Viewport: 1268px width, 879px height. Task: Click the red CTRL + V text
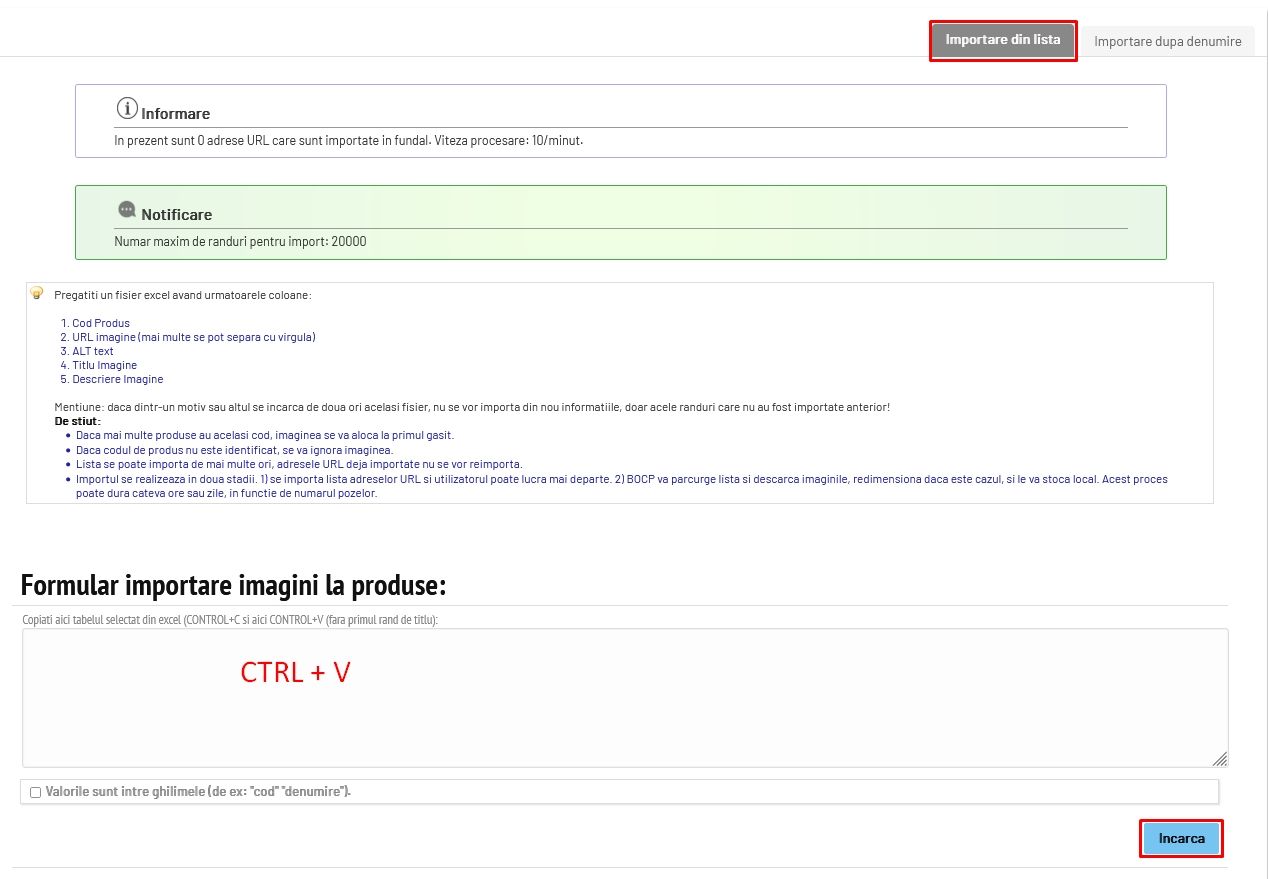coord(295,673)
